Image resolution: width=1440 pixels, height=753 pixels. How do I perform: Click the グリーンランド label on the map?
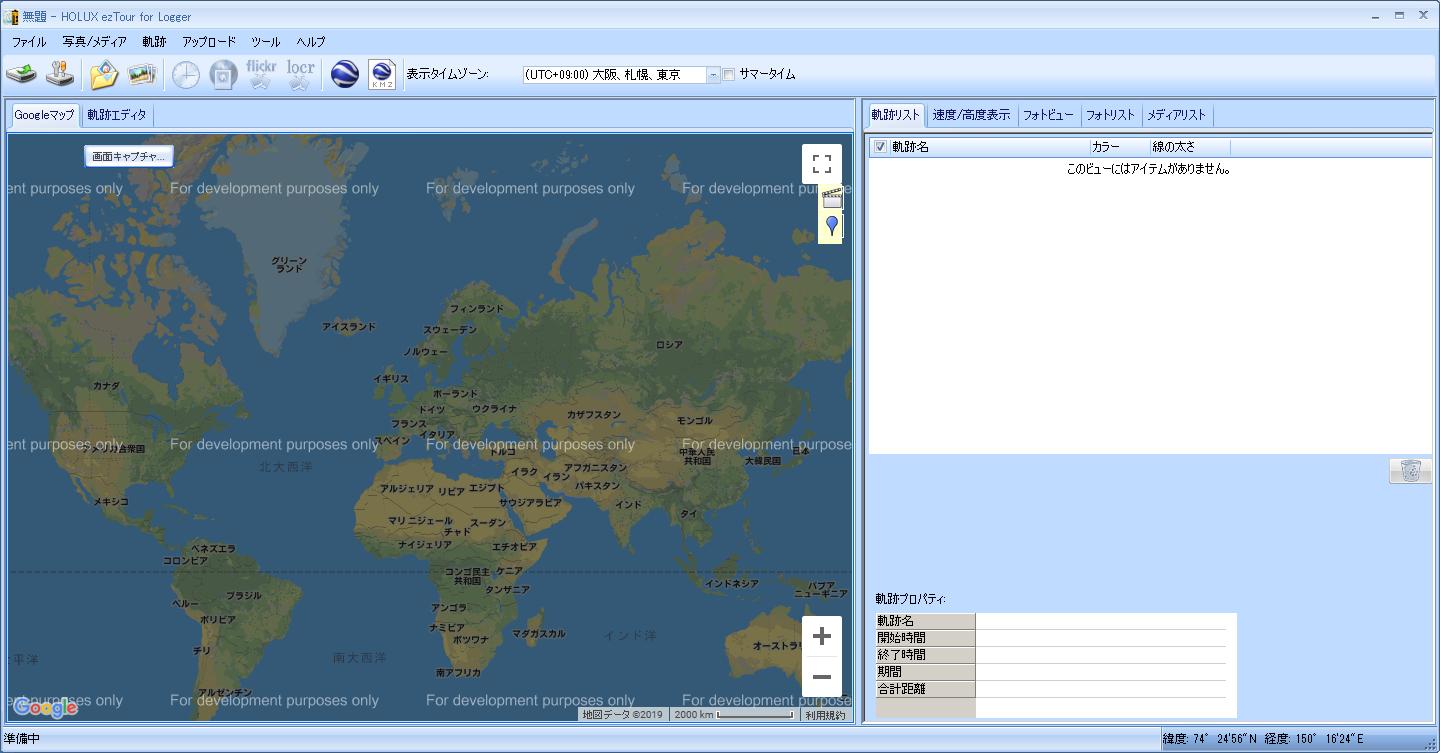(x=289, y=264)
